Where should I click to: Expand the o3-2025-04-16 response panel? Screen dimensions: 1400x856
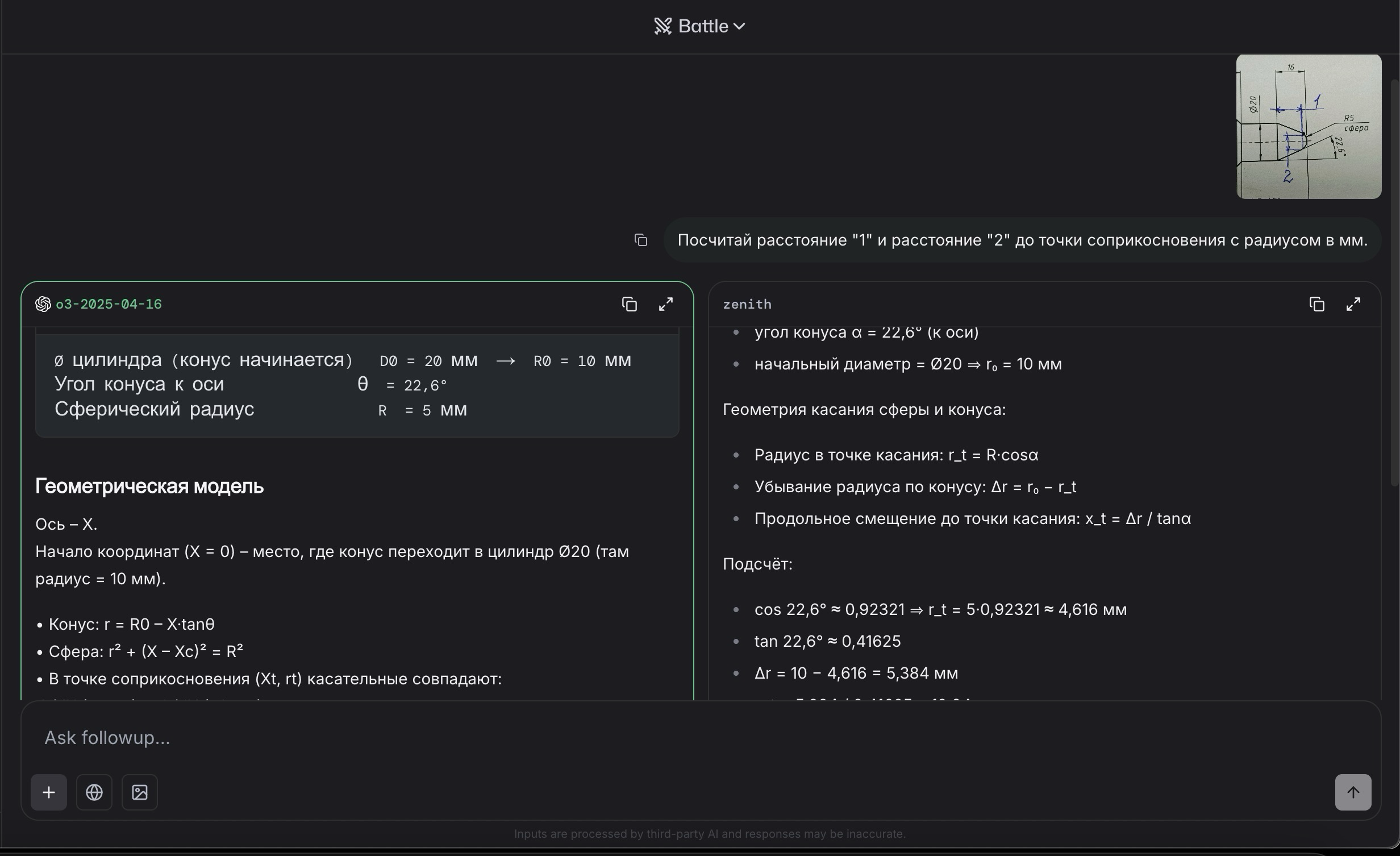pos(665,305)
